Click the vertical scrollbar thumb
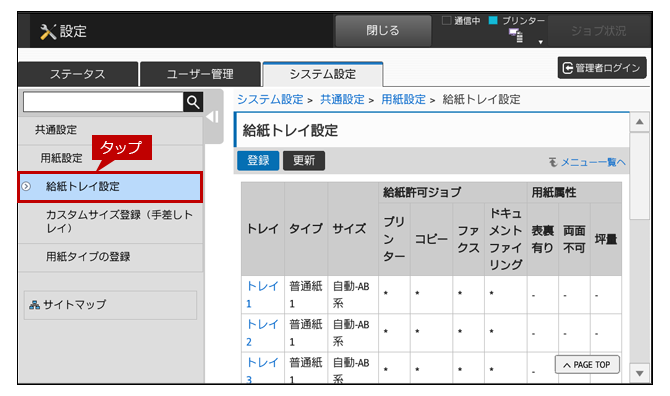Viewport: 670px width, 396px height. click(x=639, y=175)
